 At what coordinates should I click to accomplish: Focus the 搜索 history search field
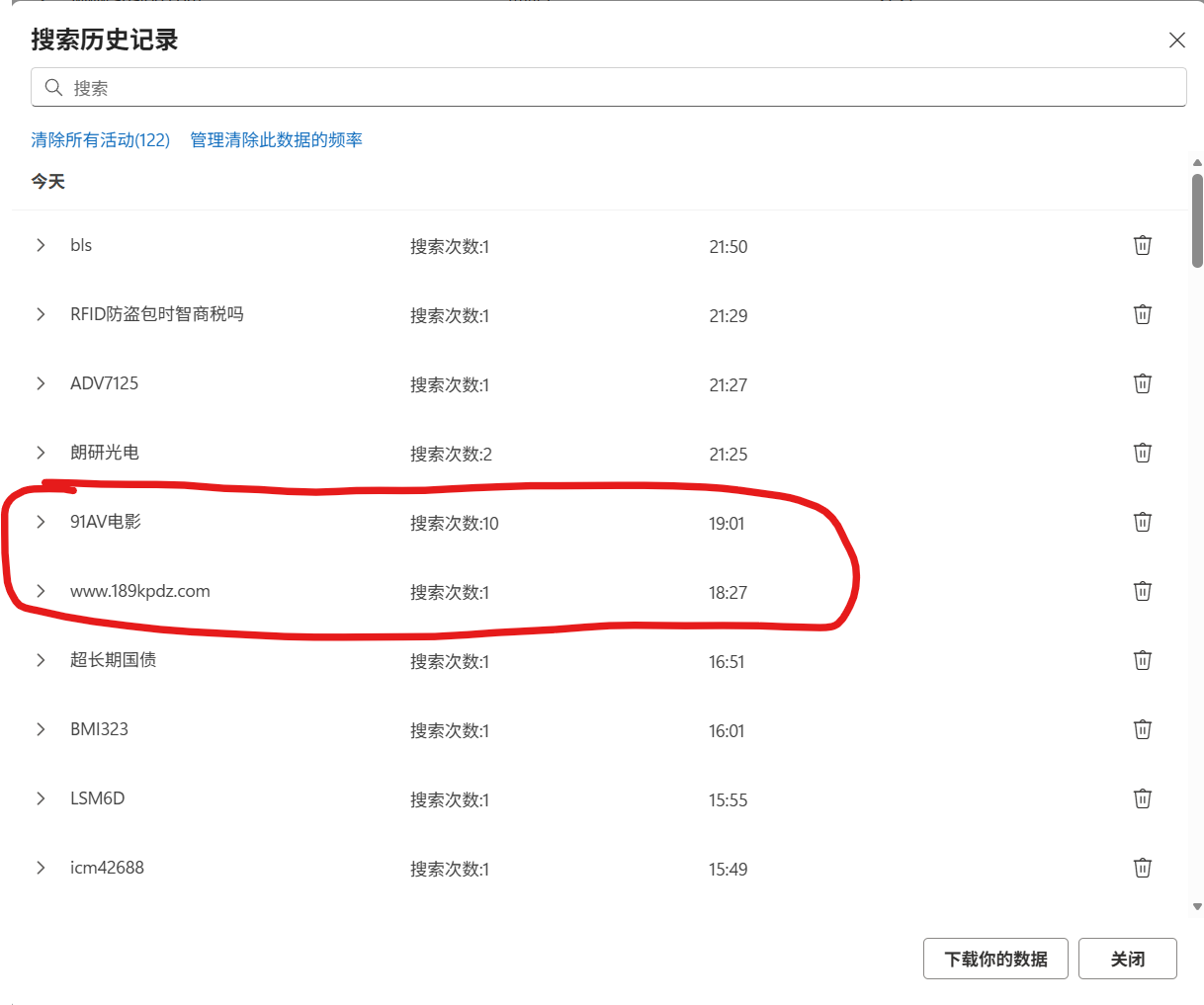click(x=609, y=88)
